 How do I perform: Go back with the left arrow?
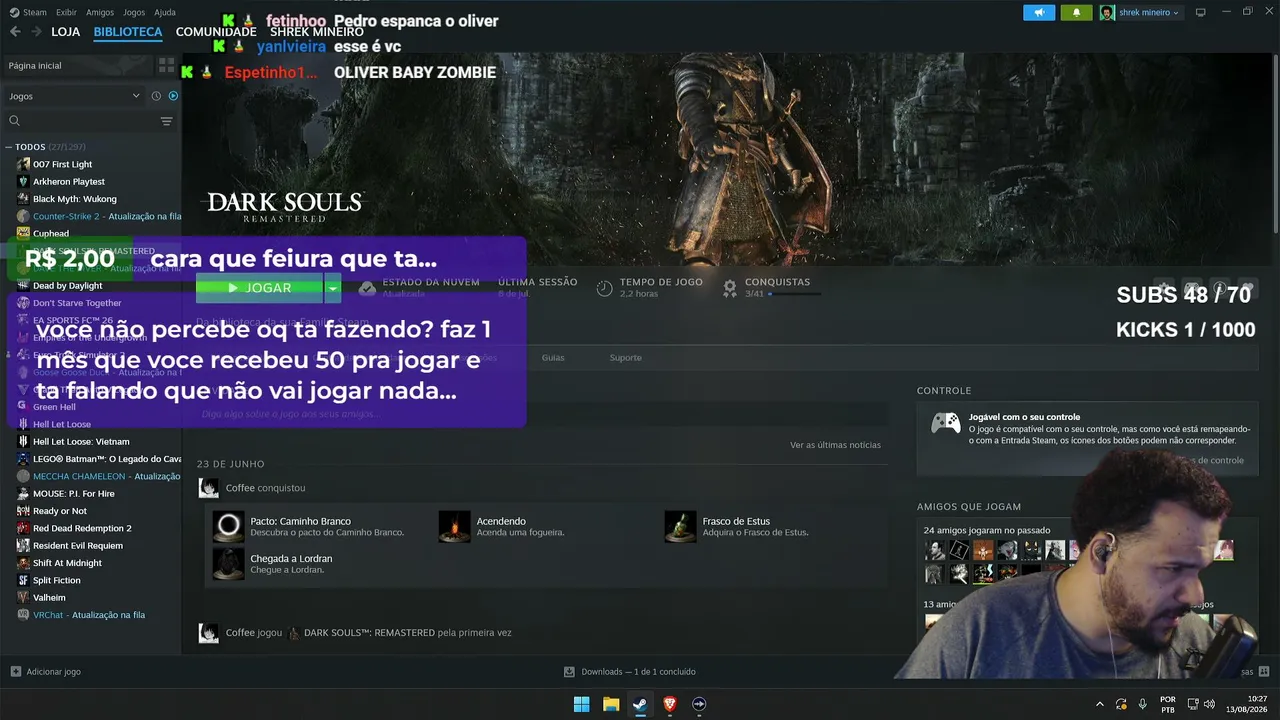click(x=15, y=32)
